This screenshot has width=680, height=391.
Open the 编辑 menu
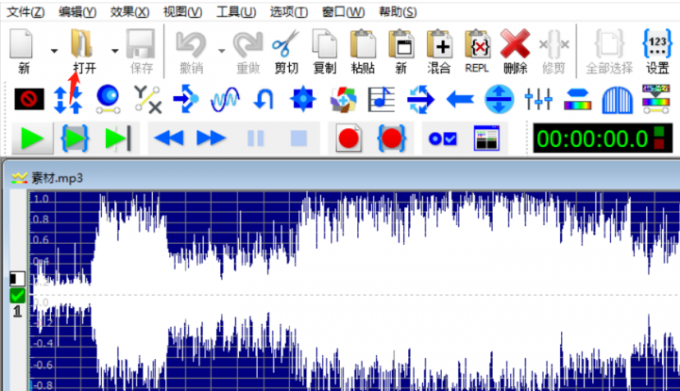point(77,12)
